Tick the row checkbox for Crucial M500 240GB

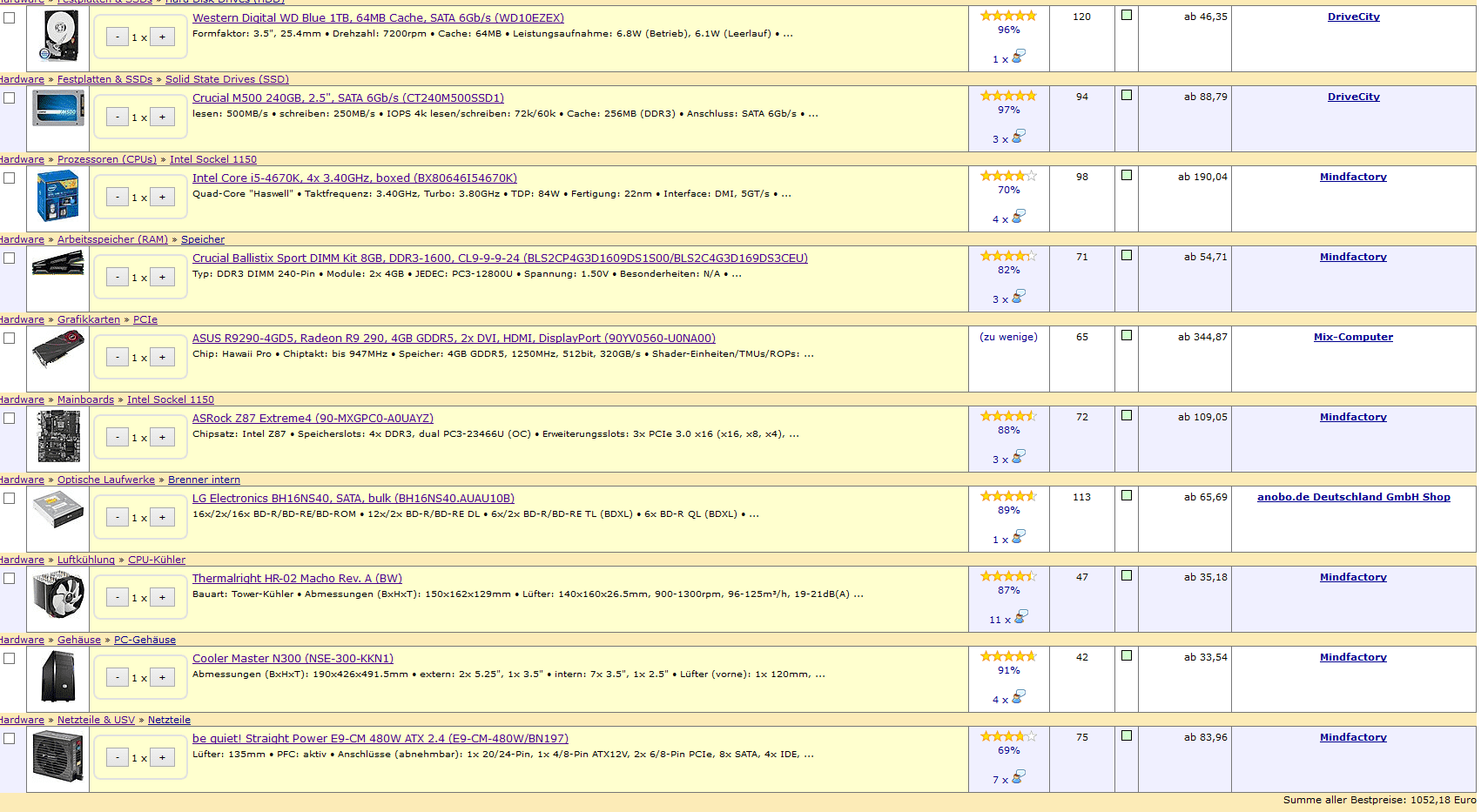click(10, 97)
